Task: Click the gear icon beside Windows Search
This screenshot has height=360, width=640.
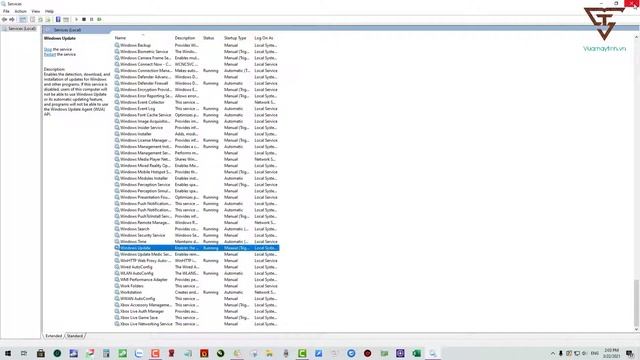Action: click(x=117, y=229)
